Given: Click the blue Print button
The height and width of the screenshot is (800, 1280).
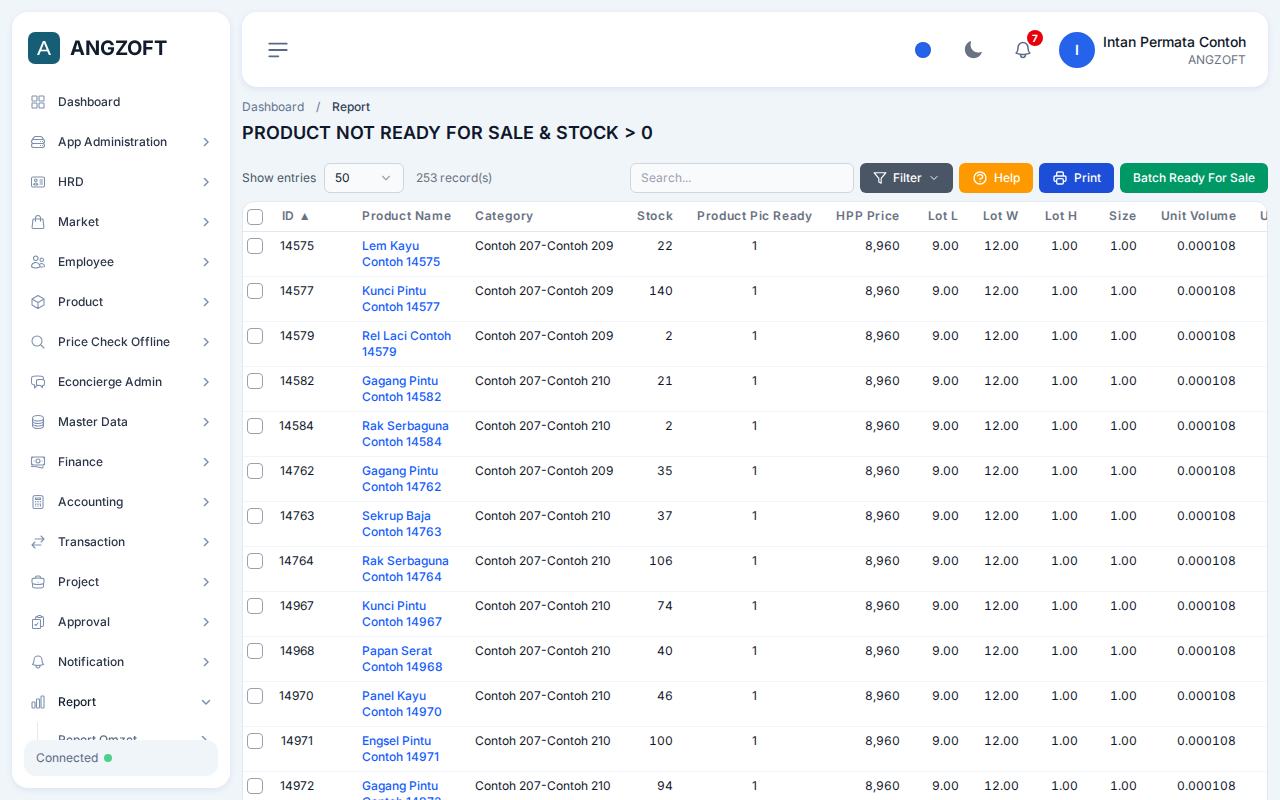Looking at the screenshot, I should pyautogui.click(x=1076, y=178).
